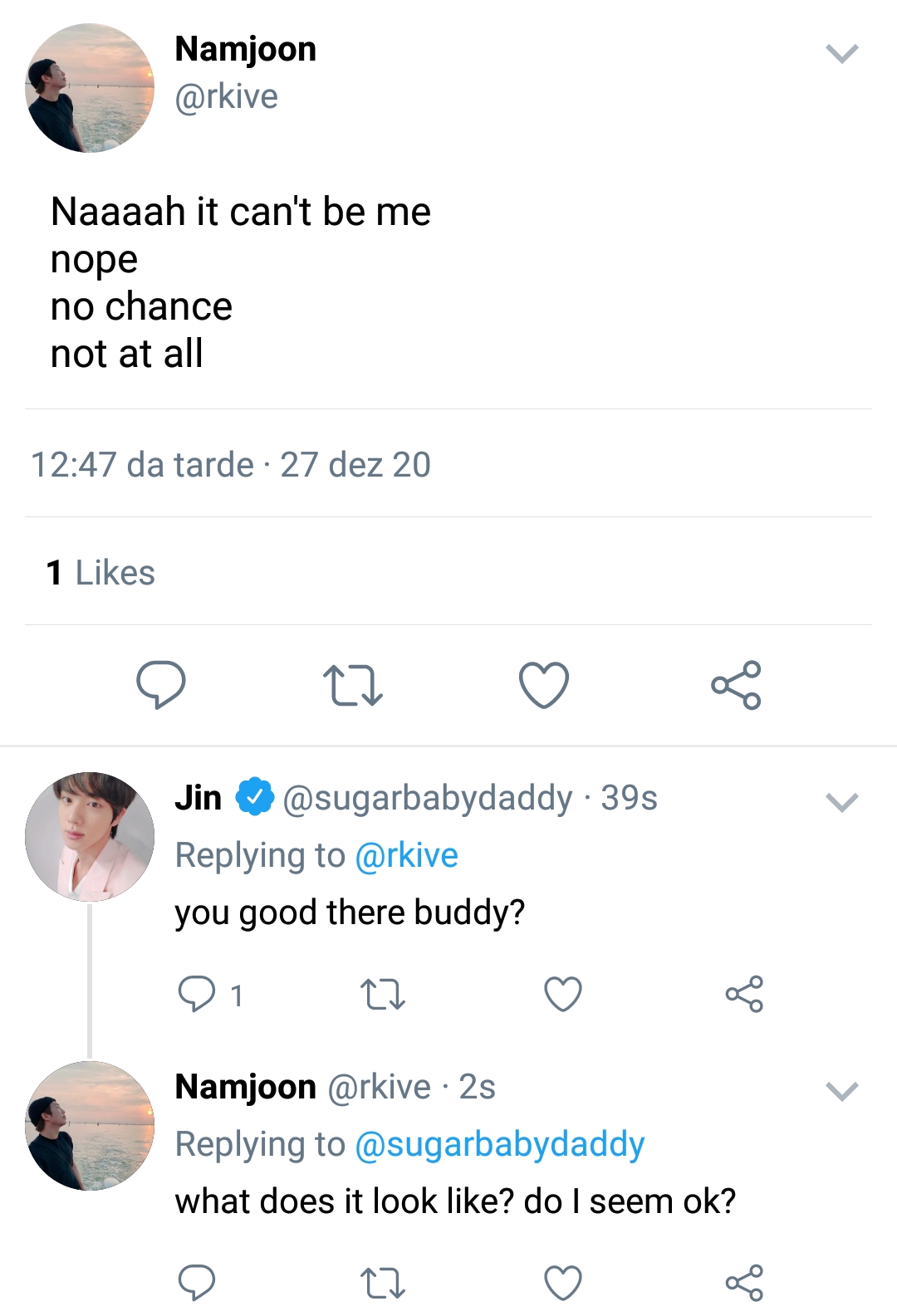Expand options chevron on Jin's reply
The width and height of the screenshot is (897, 1316).
842,802
